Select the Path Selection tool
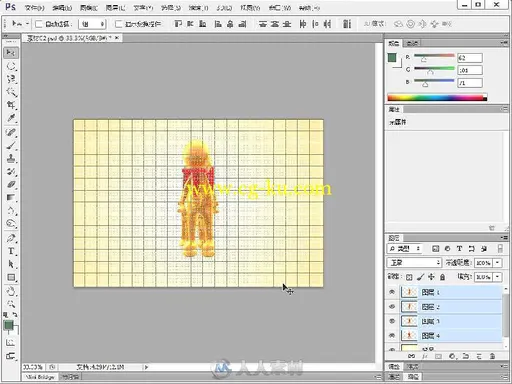Viewport: 512px width, 384px height. [11, 264]
